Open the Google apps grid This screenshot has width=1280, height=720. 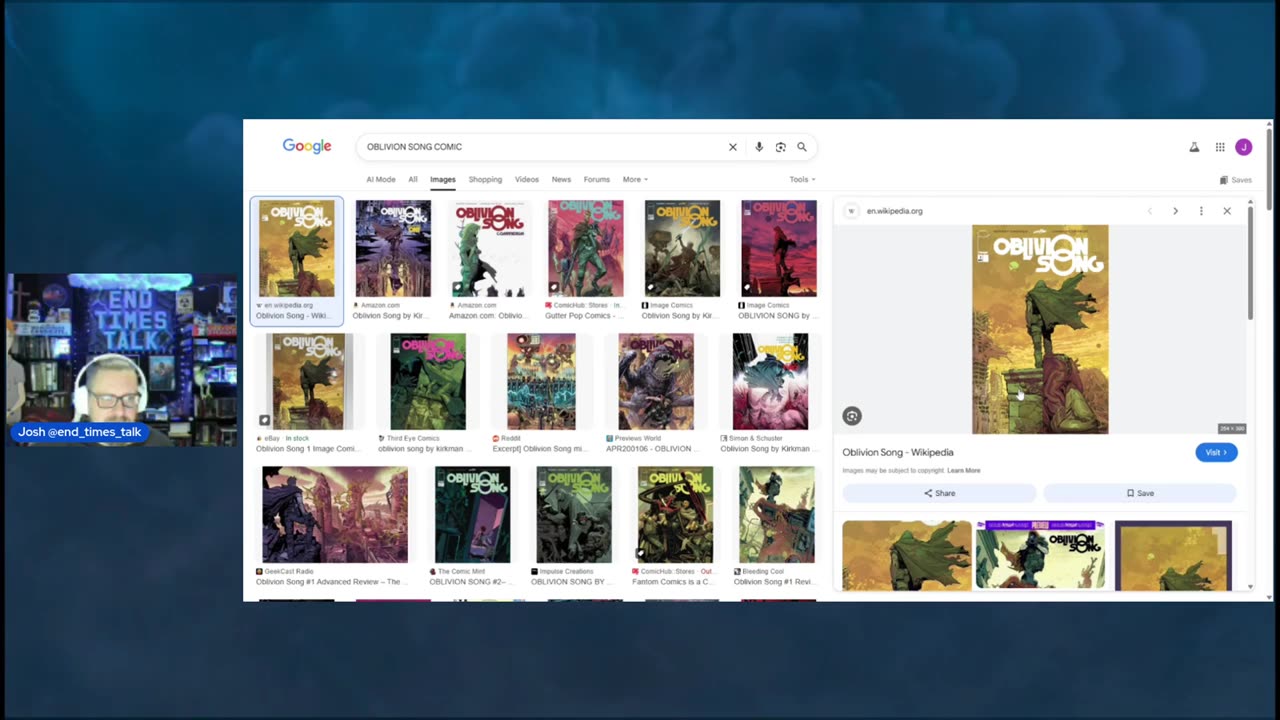[x=1220, y=147]
